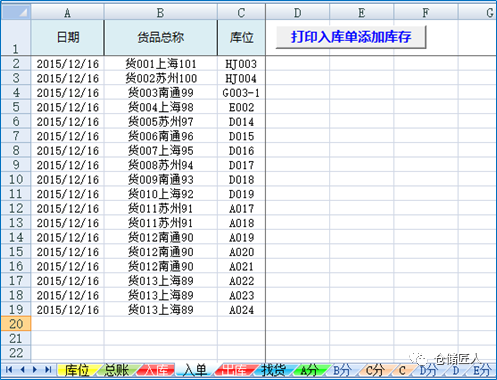Select location cell A024
This screenshot has height=380, width=497.
click(241, 309)
